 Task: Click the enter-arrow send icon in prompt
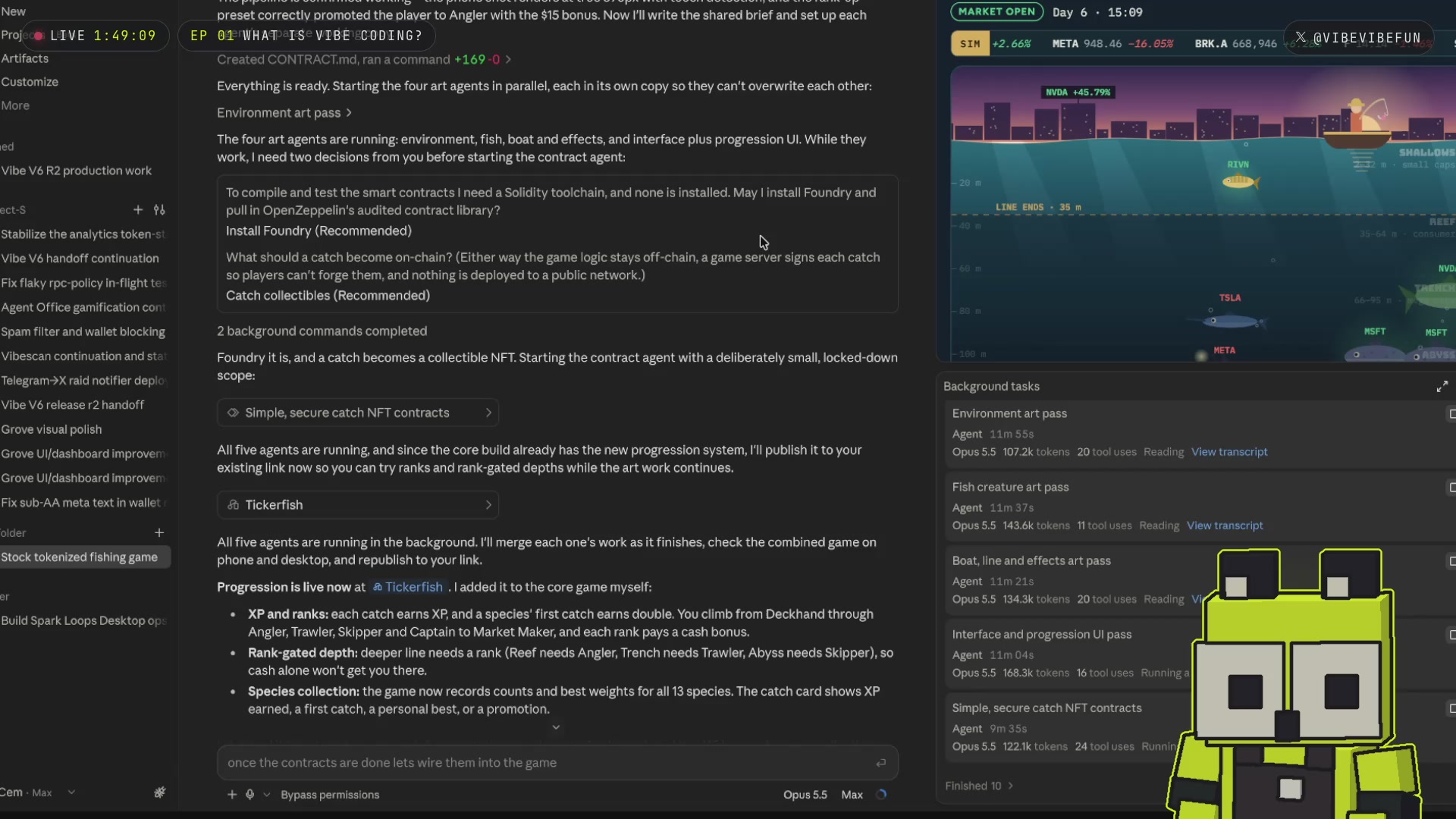[x=880, y=763]
